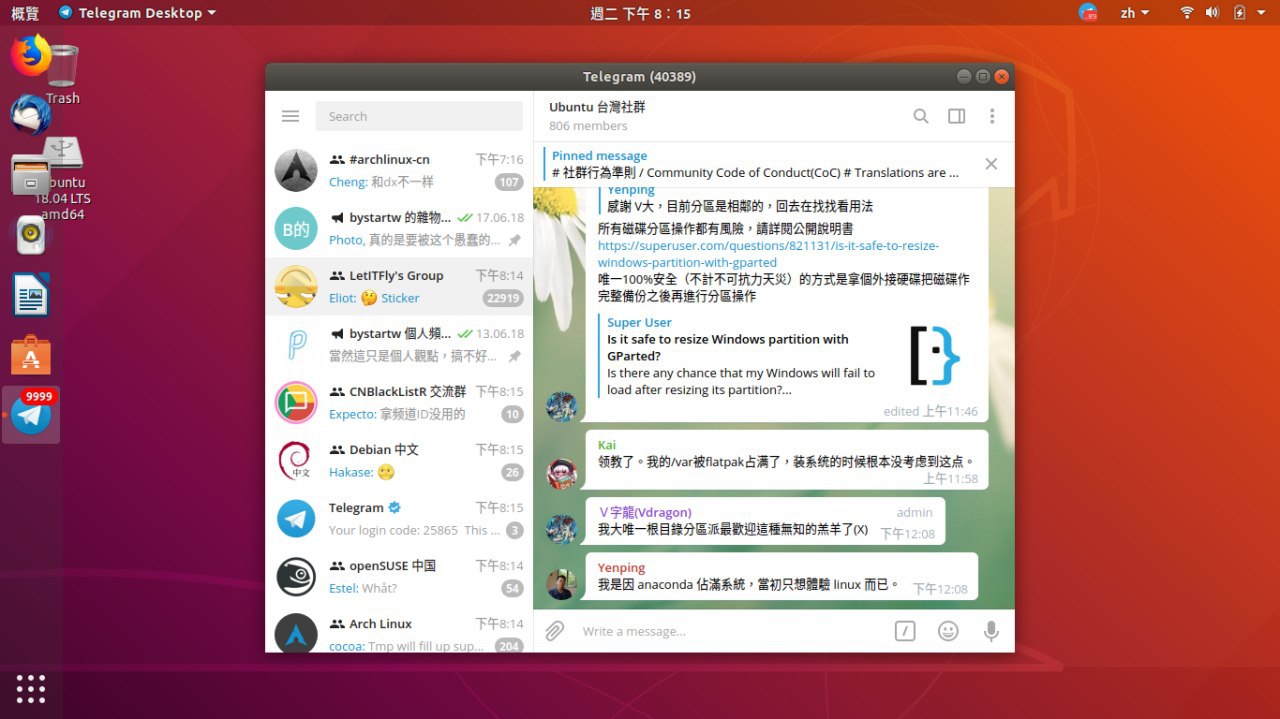The height and width of the screenshot is (719, 1280).
Task: Open the openSUSE 中国 group avatar
Action: 296,577
